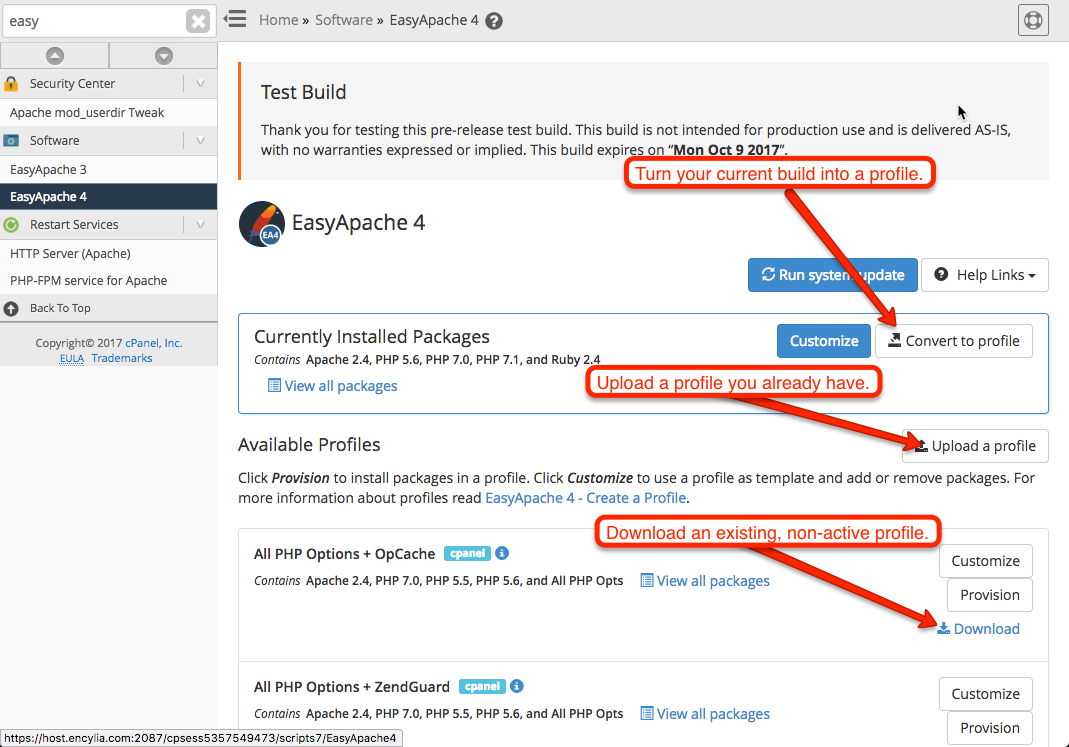
Task: Click the 'Available Profiles' heading
Action: 309,444
